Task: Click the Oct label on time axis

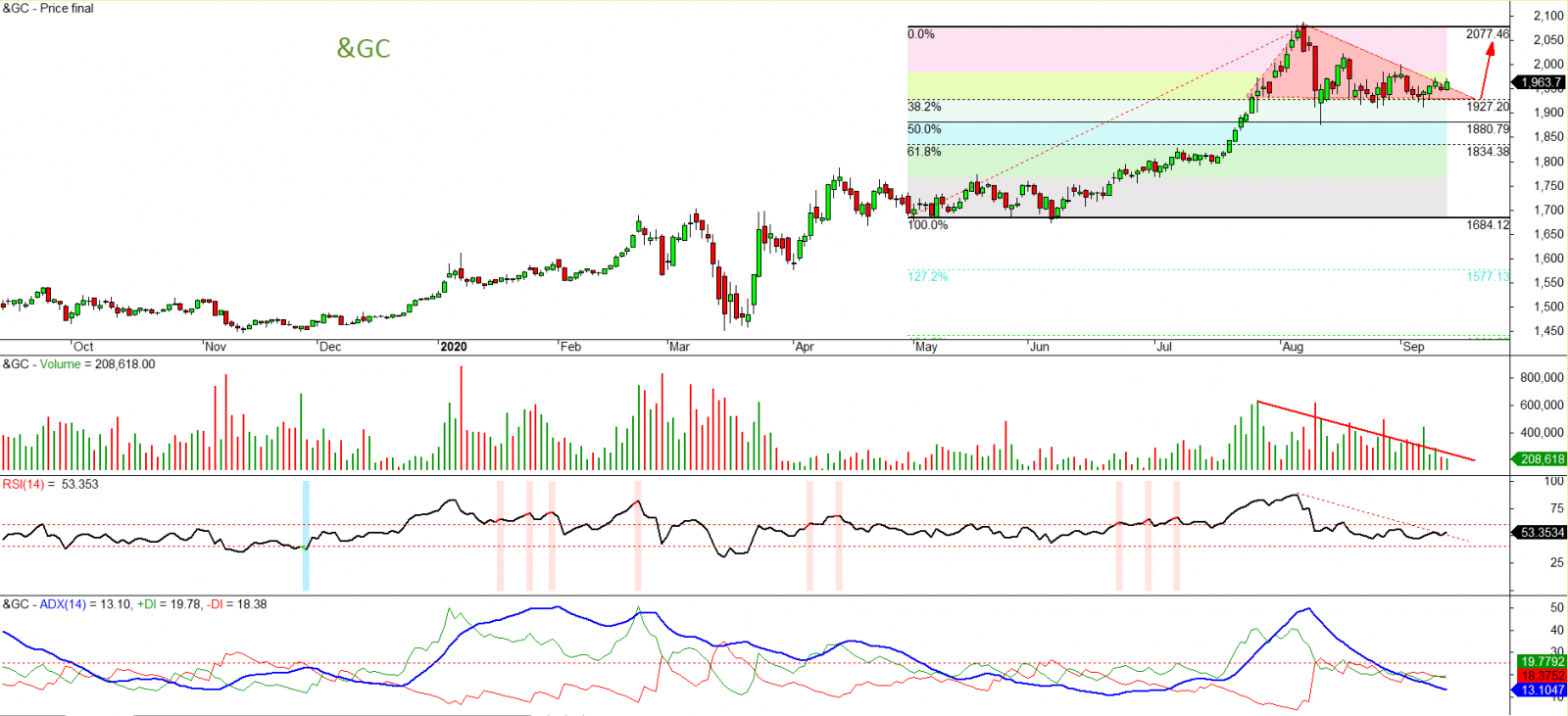Action: point(83,347)
